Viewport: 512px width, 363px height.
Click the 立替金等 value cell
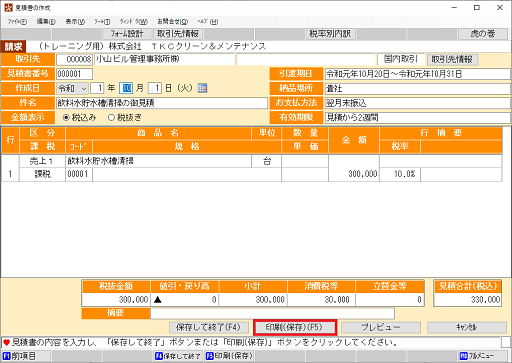click(x=390, y=300)
